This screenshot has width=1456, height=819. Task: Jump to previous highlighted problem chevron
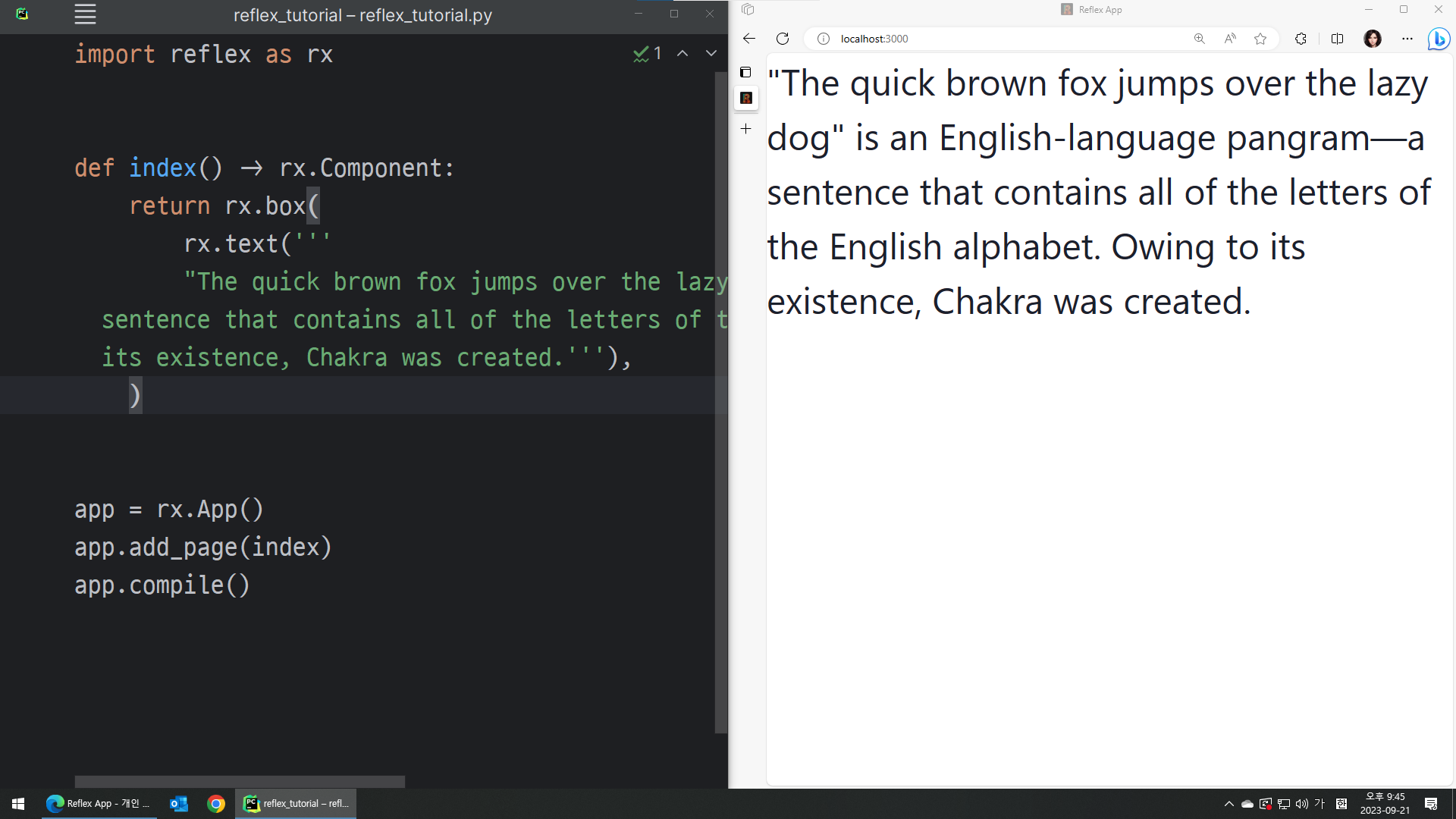682,53
